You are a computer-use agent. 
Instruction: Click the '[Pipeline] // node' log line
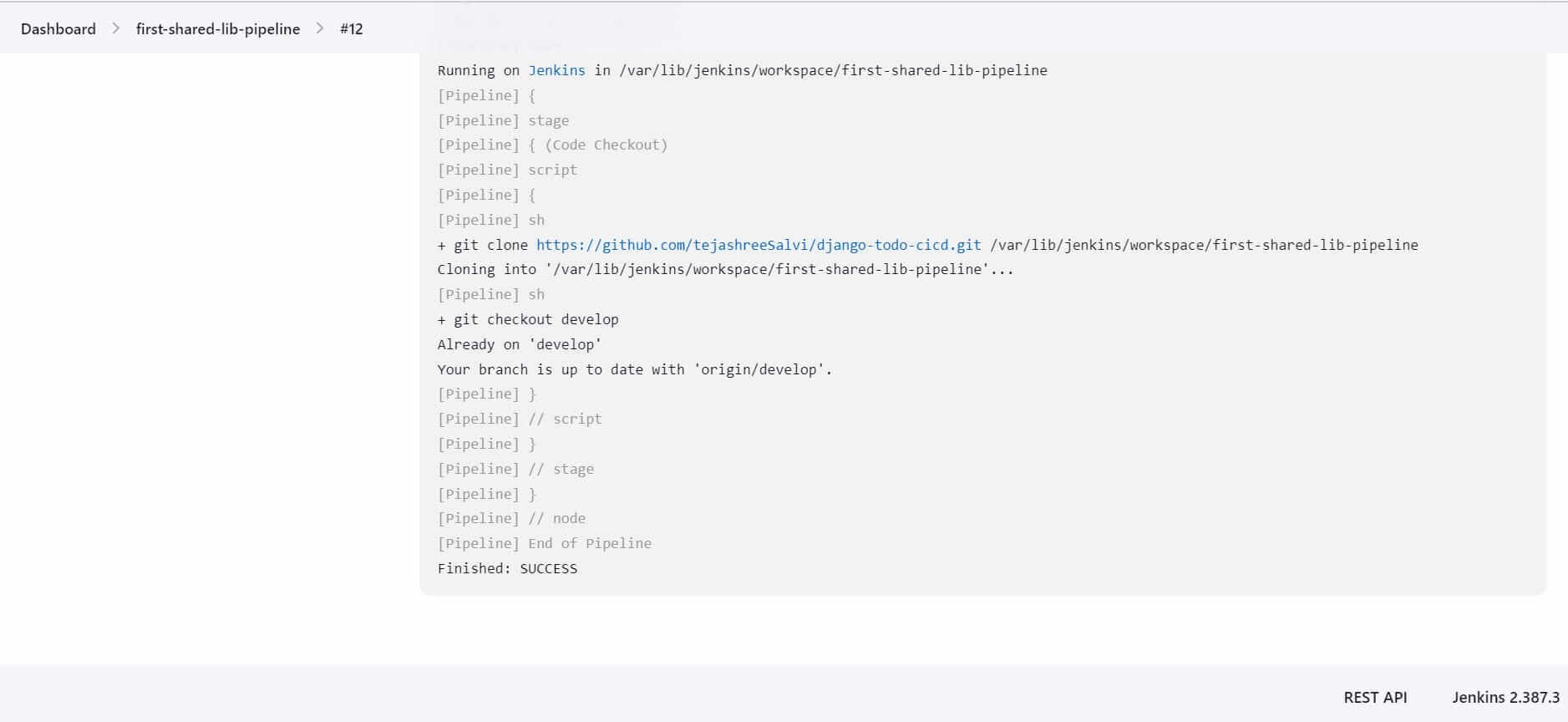point(511,518)
